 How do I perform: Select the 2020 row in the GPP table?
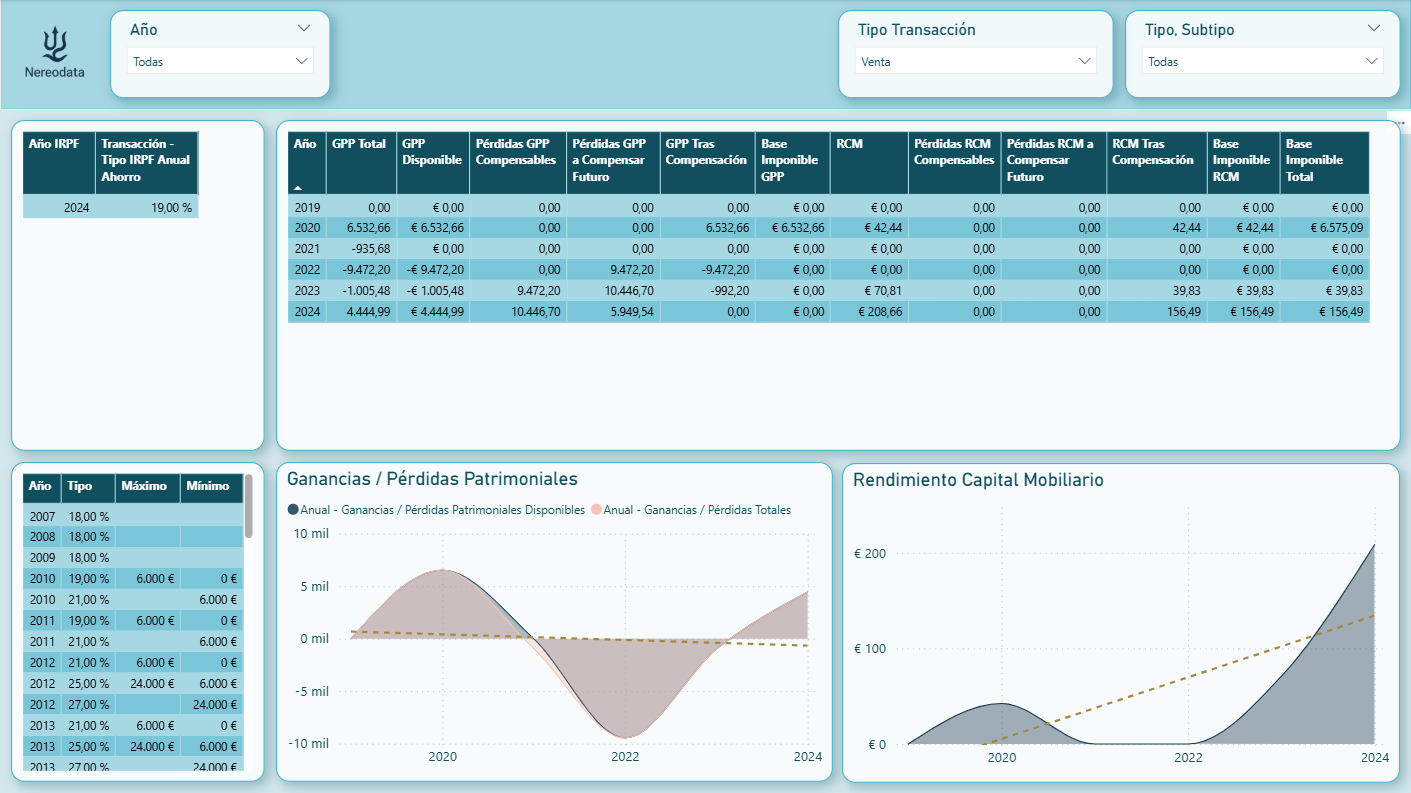(x=600, y=227)
